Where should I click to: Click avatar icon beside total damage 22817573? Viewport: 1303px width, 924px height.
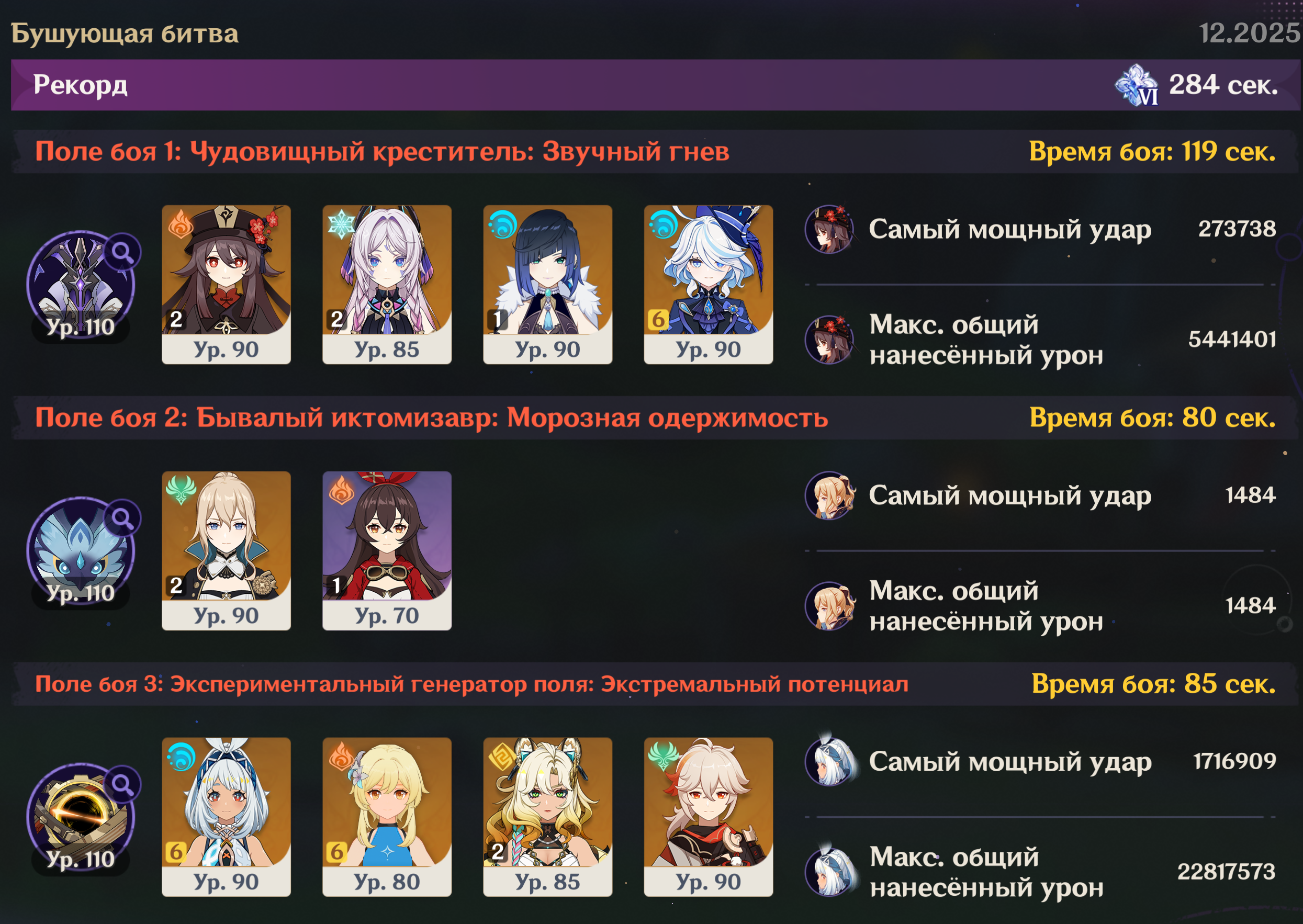pyautogui.click(x=829, y=872)
